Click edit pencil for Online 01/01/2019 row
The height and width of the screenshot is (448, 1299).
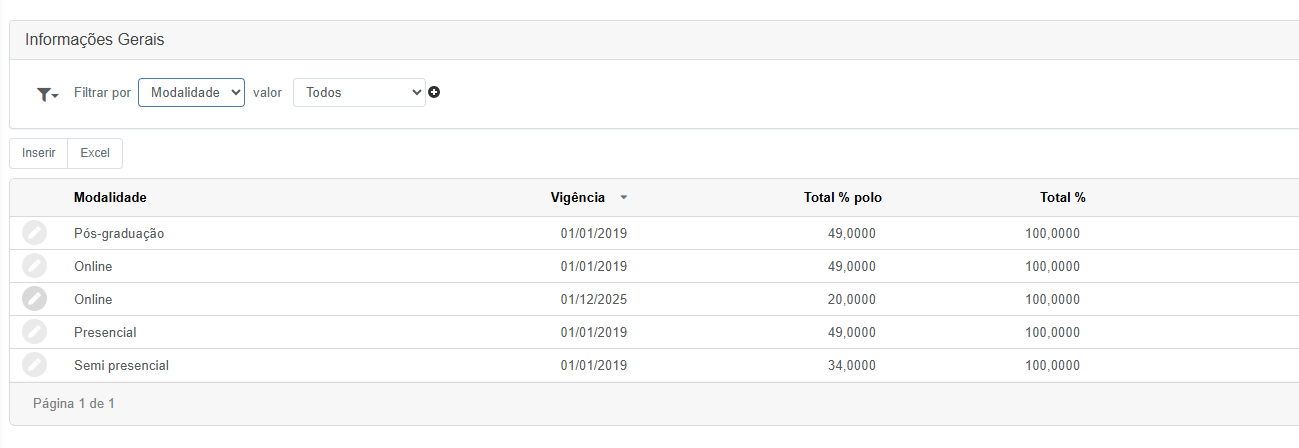click(x=34, y=266)
